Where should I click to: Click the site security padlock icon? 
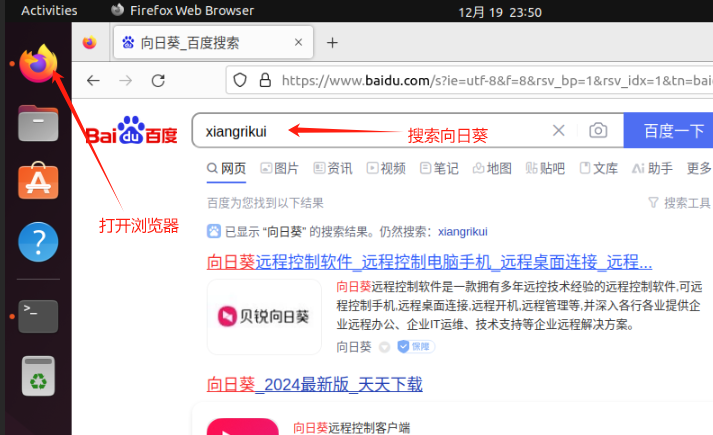click(265, 80)
